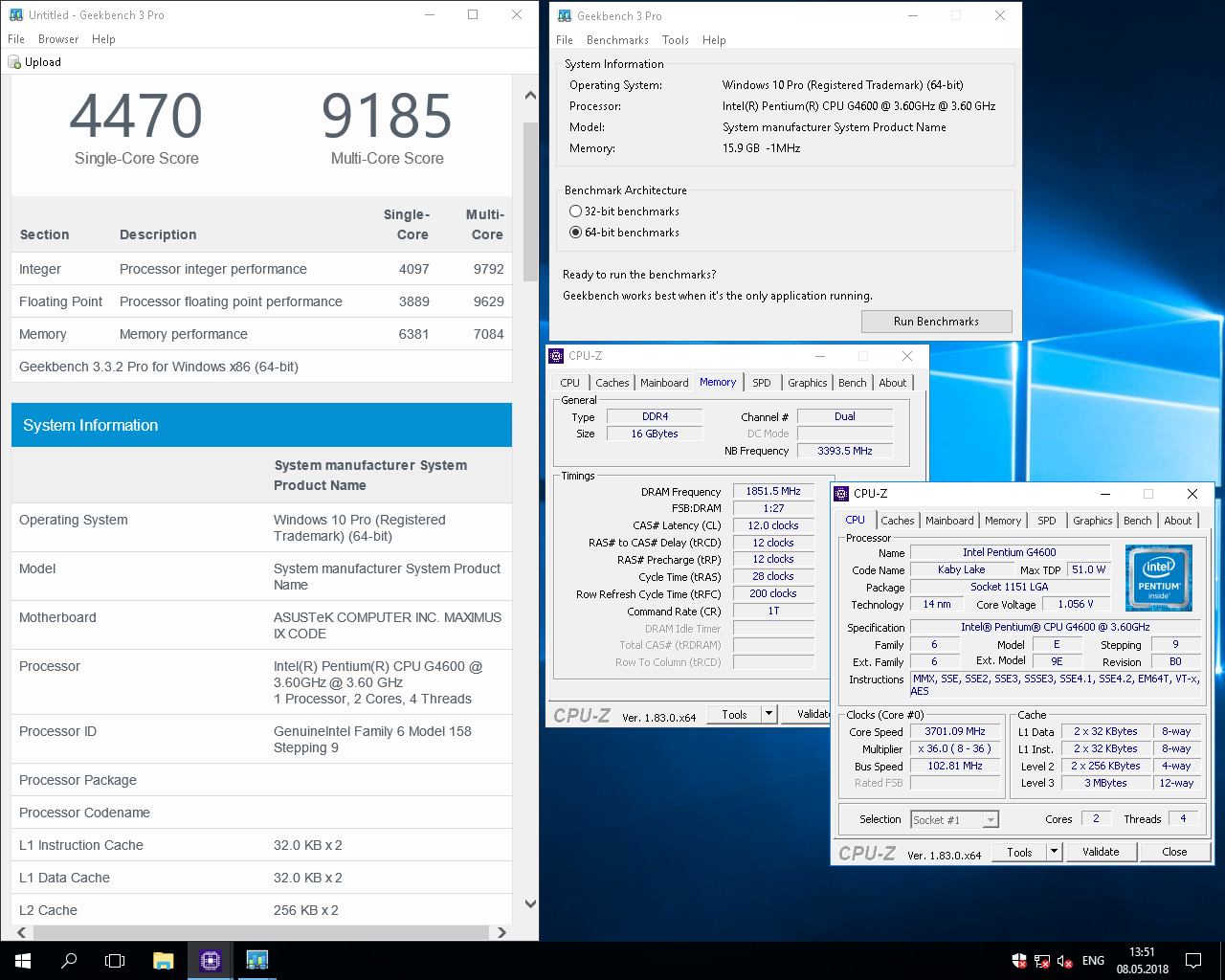Click Geekbench 3 Pro title bar icon
Viewport: 1225px width, 980px height.
click(x=565, y=15)
